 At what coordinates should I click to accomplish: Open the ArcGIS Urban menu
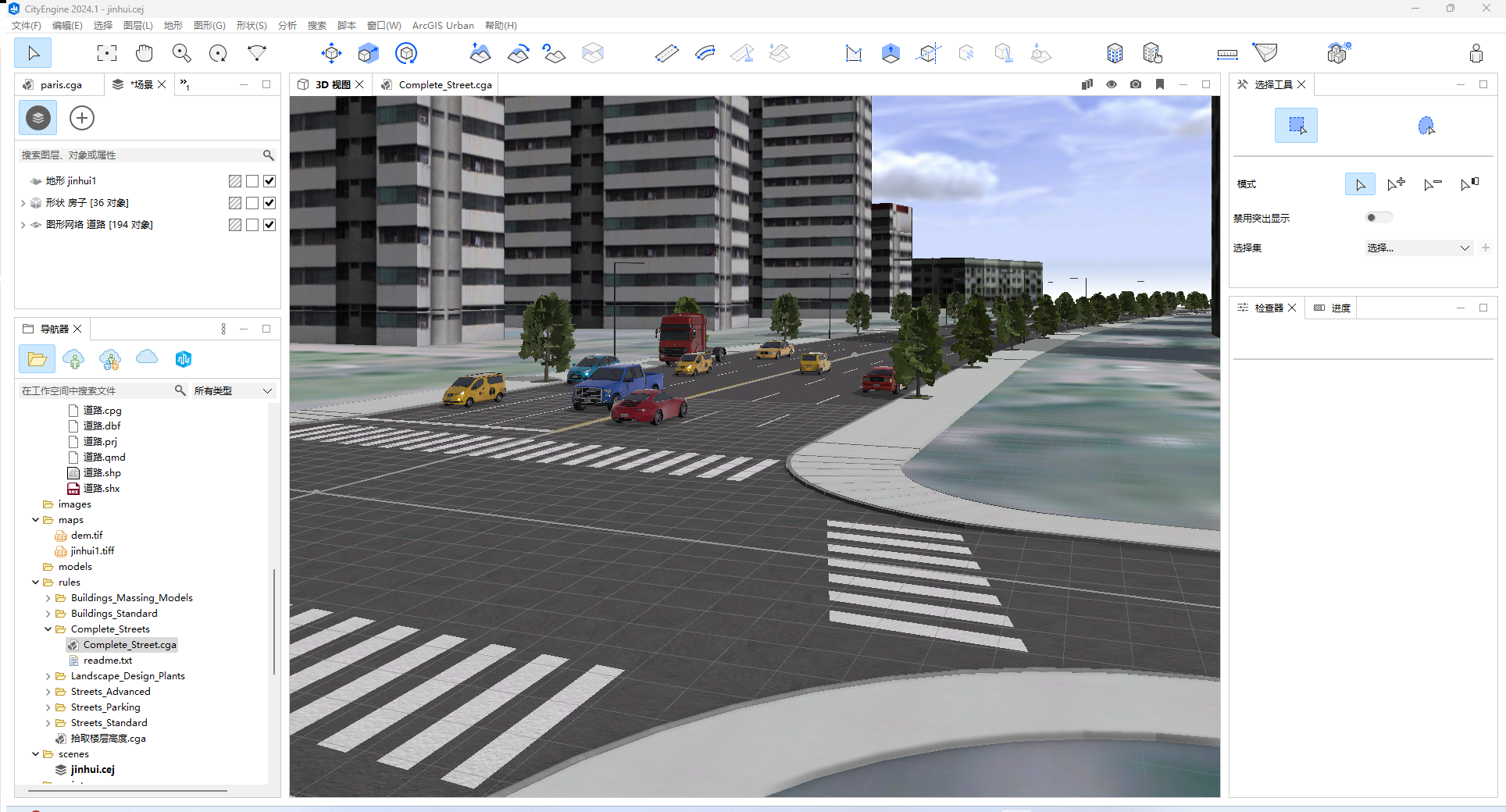(x=442, y=26)
